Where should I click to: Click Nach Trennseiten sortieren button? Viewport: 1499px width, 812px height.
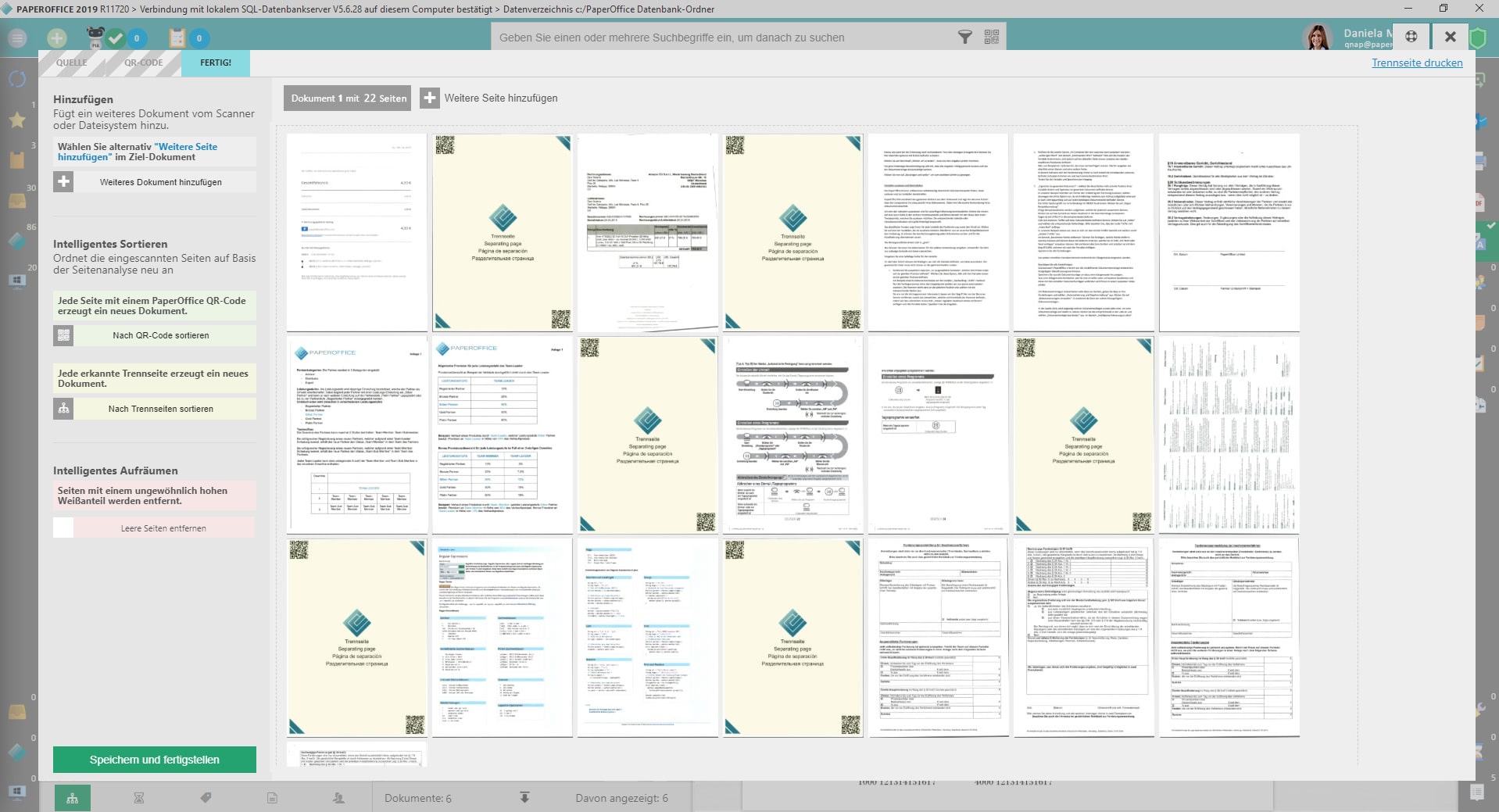pyautogui.click(x=160, y=409)
